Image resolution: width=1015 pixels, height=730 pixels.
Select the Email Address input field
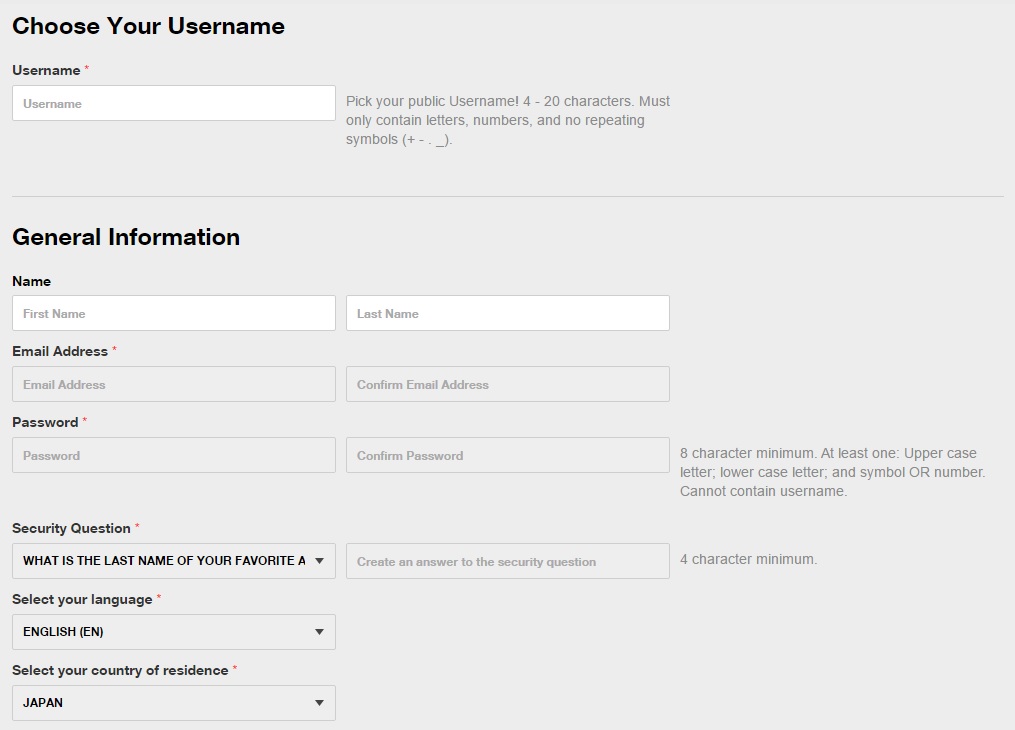[x=173, y=384]
